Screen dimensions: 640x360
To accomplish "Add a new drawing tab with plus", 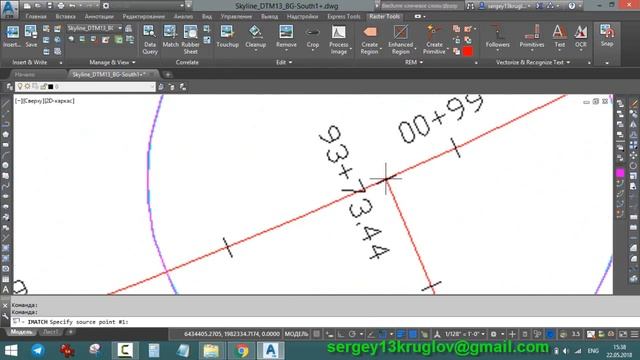I will tap(168, 75).
